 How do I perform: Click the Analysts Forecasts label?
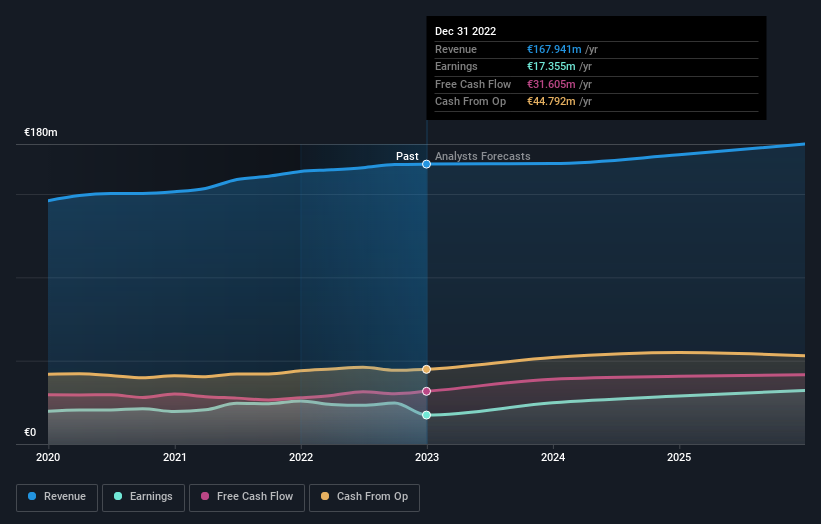tap(483, 157)
